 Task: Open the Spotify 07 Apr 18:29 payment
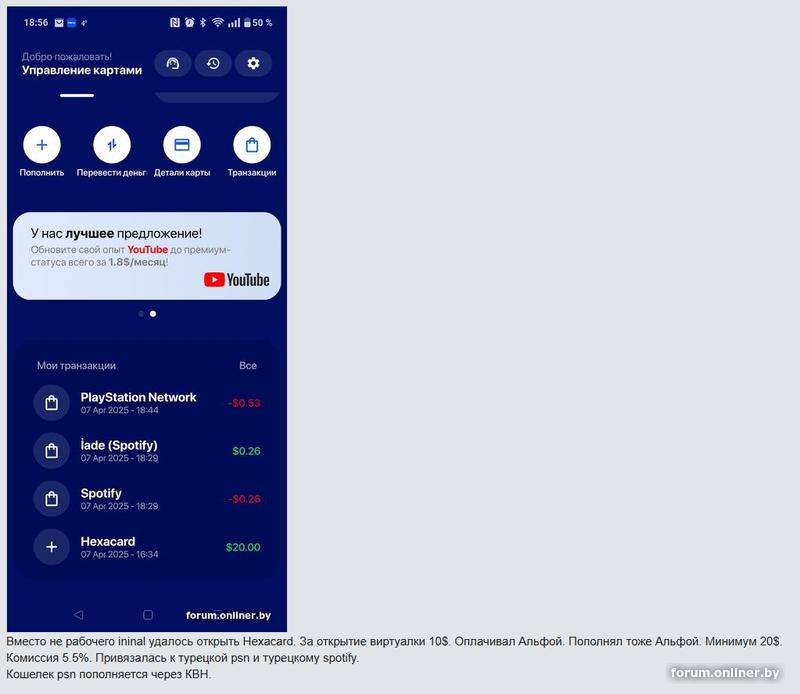click(147, 499)
